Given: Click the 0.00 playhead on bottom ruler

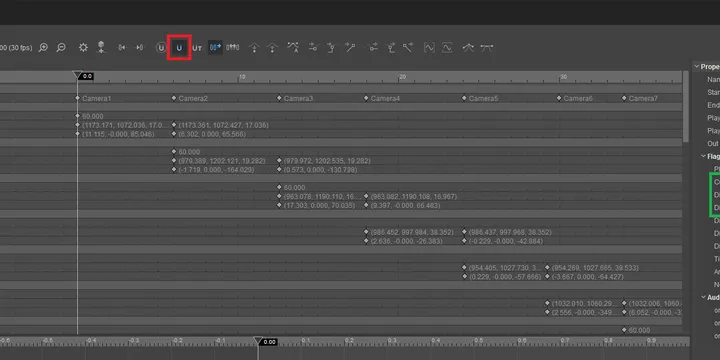Looking at the screenshot, I should pos(265,341).
